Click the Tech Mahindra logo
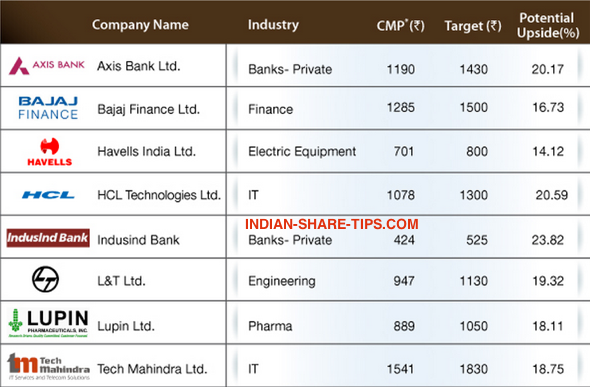 (49, 367)
